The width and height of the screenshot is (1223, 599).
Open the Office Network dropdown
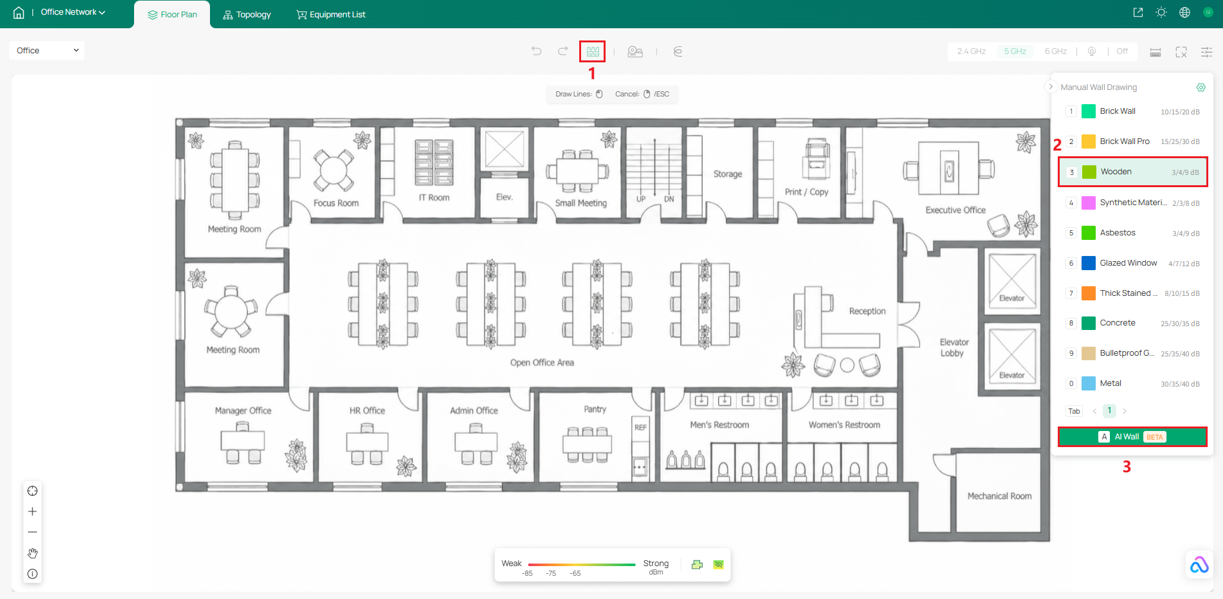click(x=73, y=13)
